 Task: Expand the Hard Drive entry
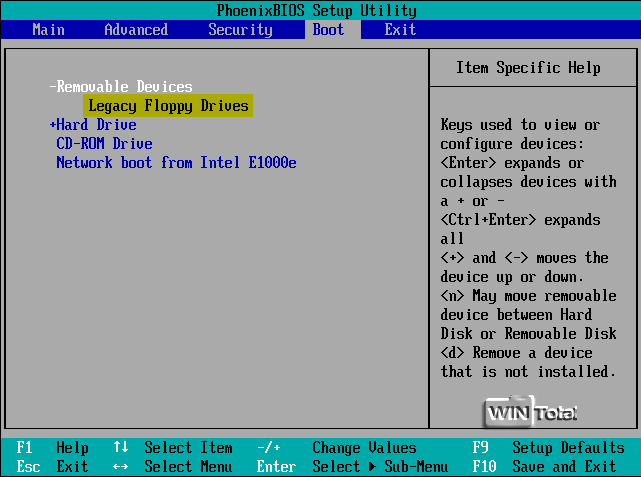(93, 125)
